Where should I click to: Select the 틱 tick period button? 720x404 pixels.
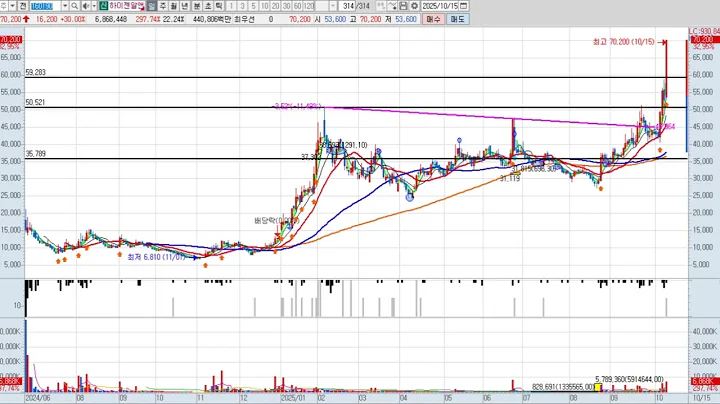click(219, 6)
